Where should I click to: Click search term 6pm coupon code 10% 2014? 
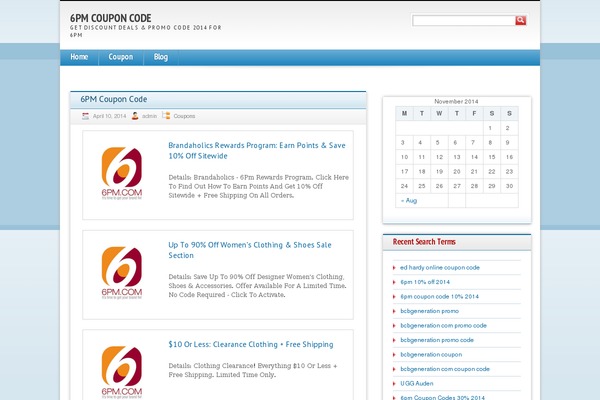tap(439, 297)
